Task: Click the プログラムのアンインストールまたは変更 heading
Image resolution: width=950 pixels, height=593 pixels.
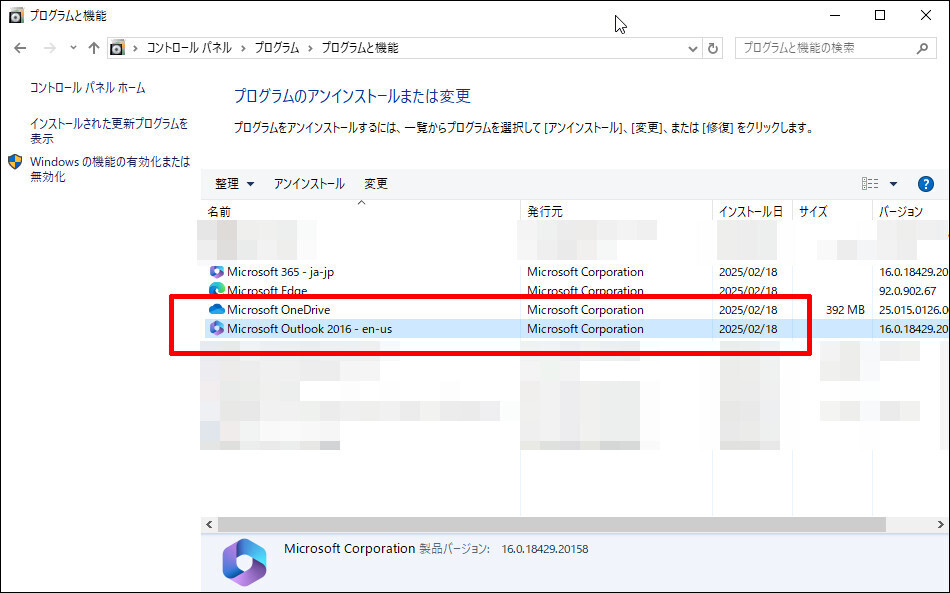Action: click(352, 96)
